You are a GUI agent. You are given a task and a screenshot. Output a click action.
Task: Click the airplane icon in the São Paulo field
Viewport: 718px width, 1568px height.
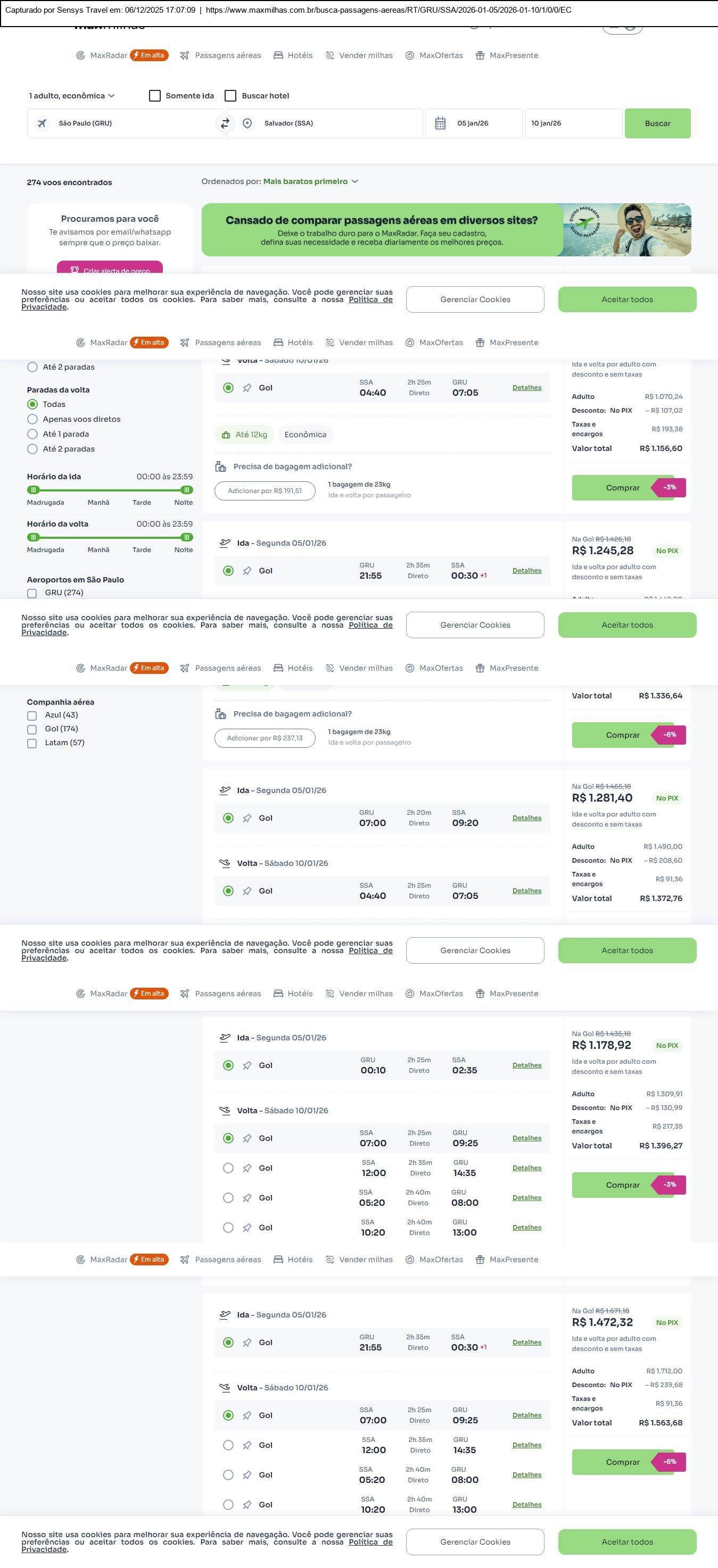point(42,123)
